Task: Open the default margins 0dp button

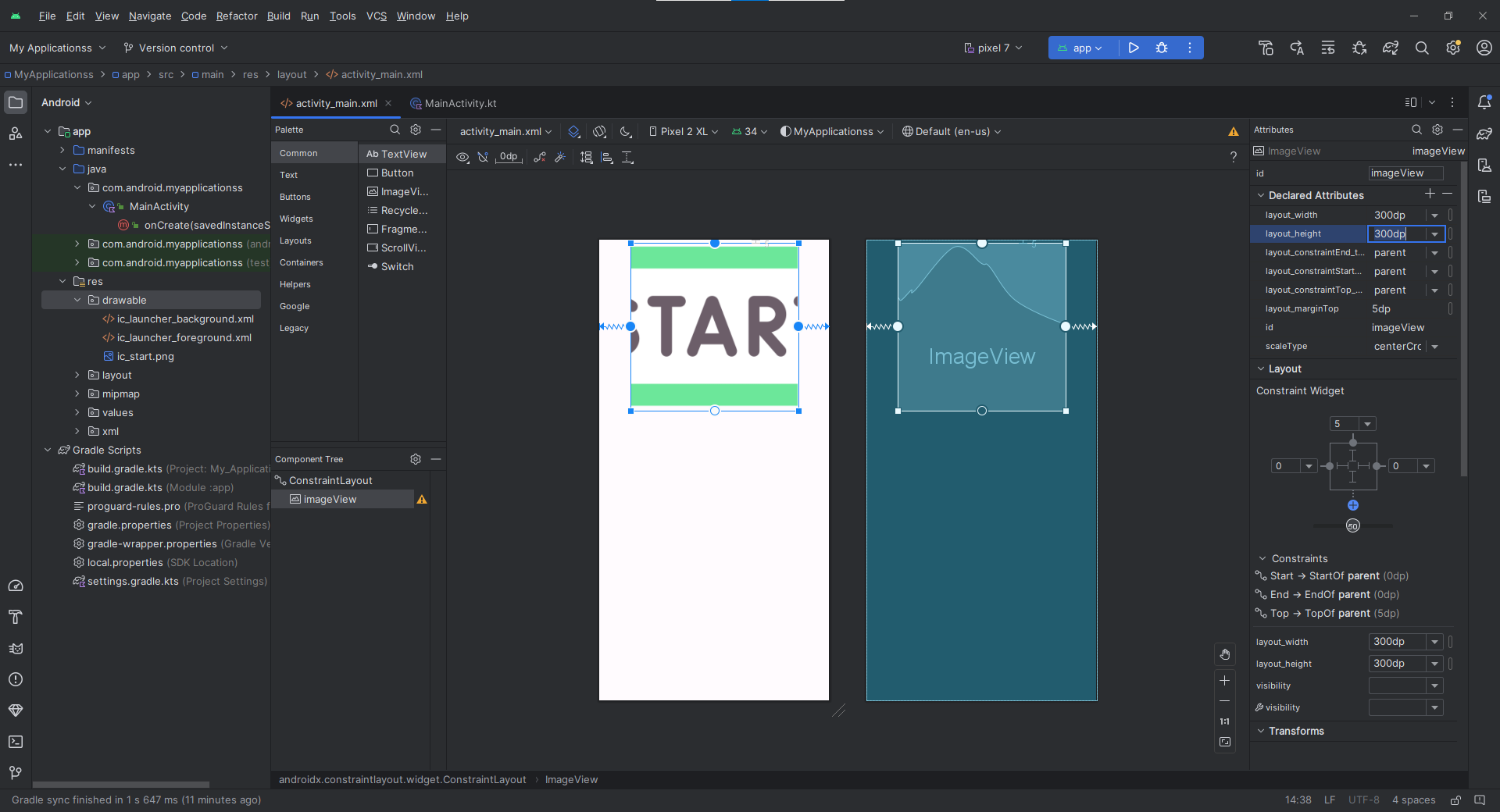Action: click(x=509, y=157)
